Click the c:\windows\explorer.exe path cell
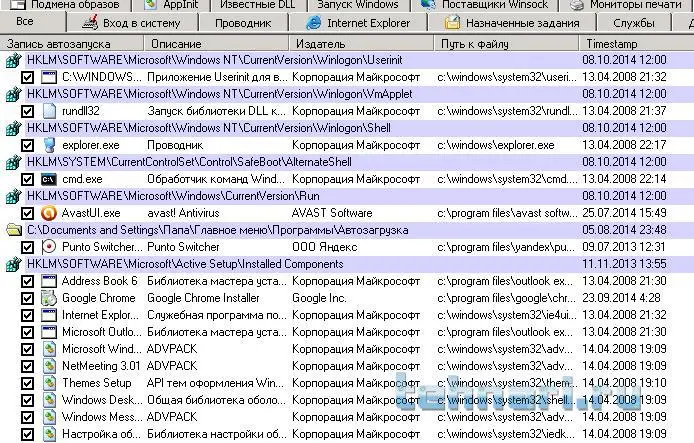This screenshot has width=694, height=443. point(496,145)
